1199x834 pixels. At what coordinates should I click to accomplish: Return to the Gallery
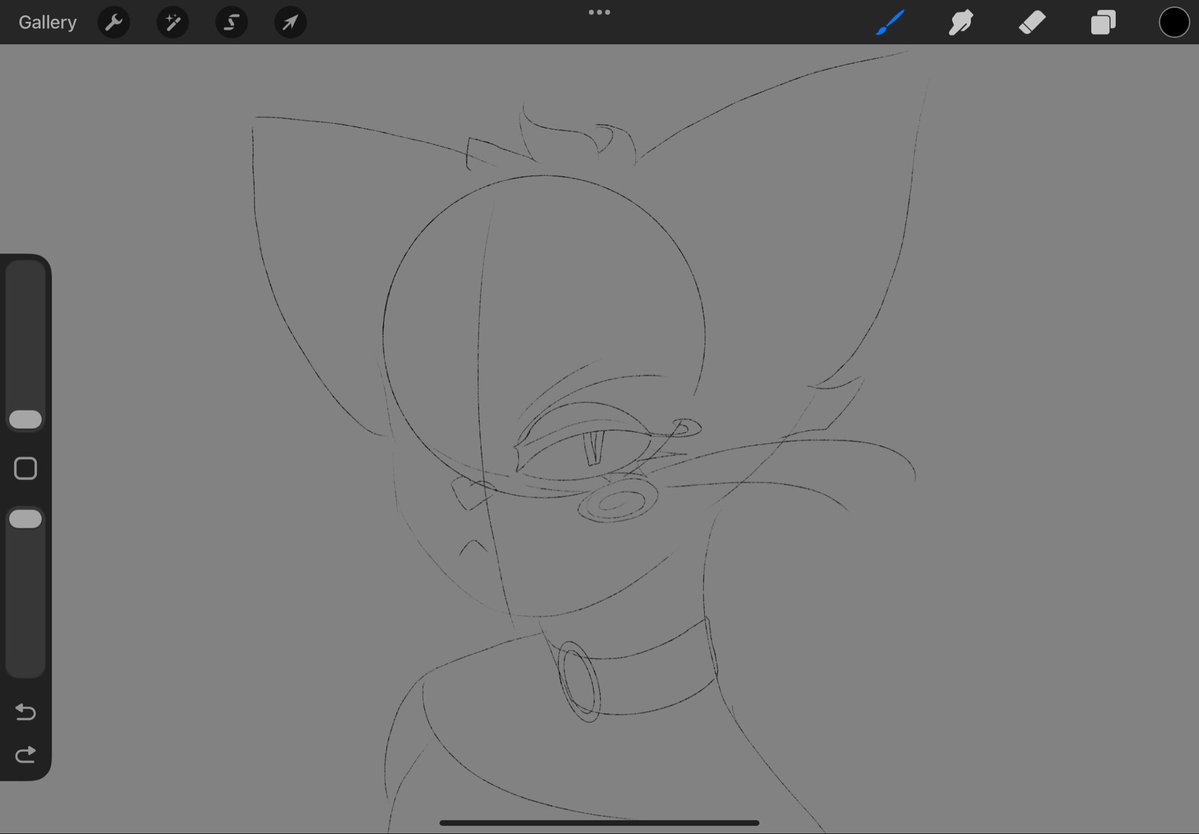[x=47, y=22]
